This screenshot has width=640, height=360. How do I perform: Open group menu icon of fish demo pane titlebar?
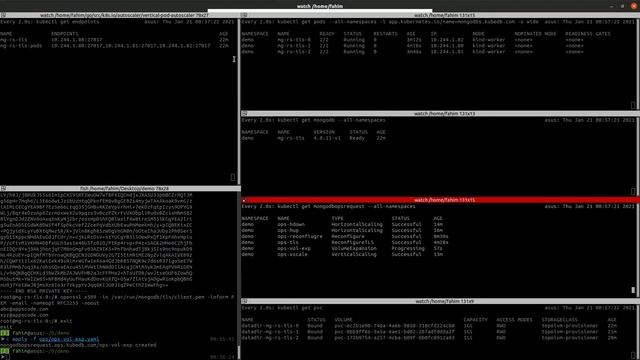point(3,189)
